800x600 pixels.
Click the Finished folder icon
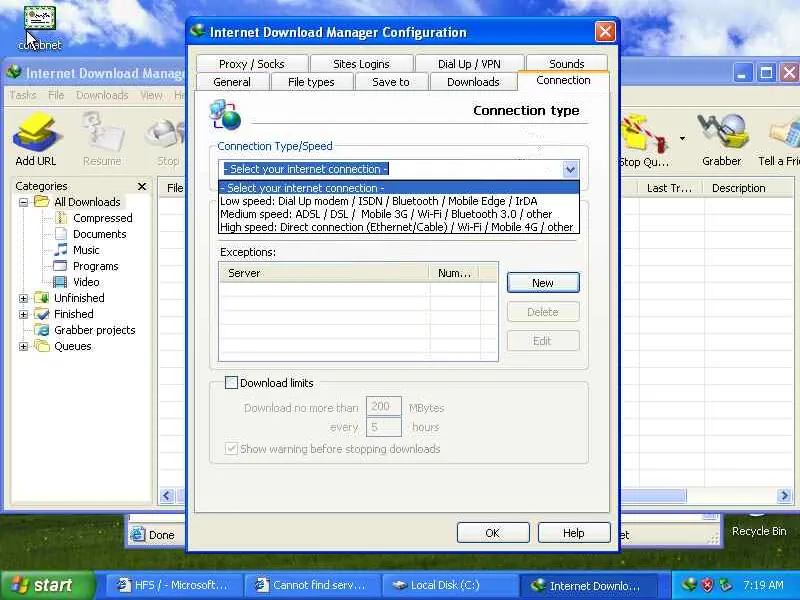pos(42,314)
